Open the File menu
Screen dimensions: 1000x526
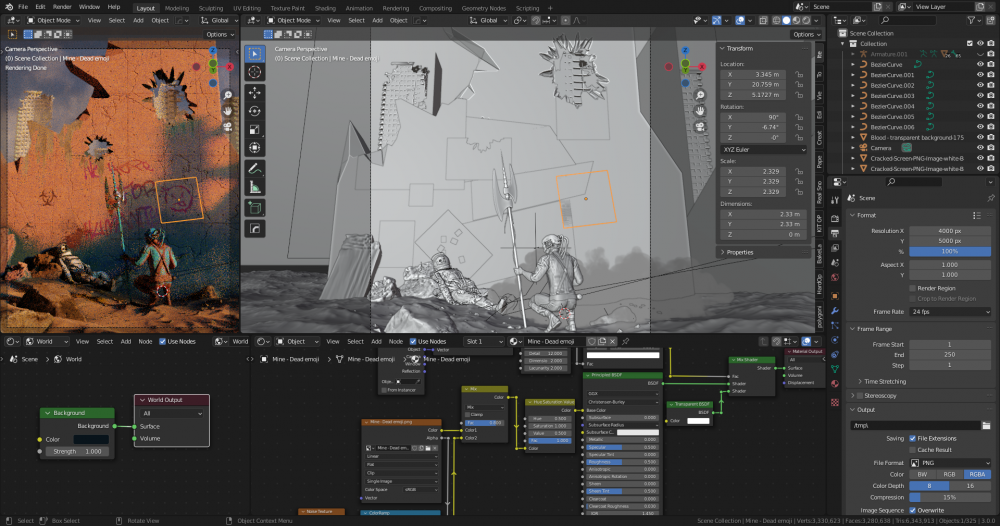tap(23, 7)
